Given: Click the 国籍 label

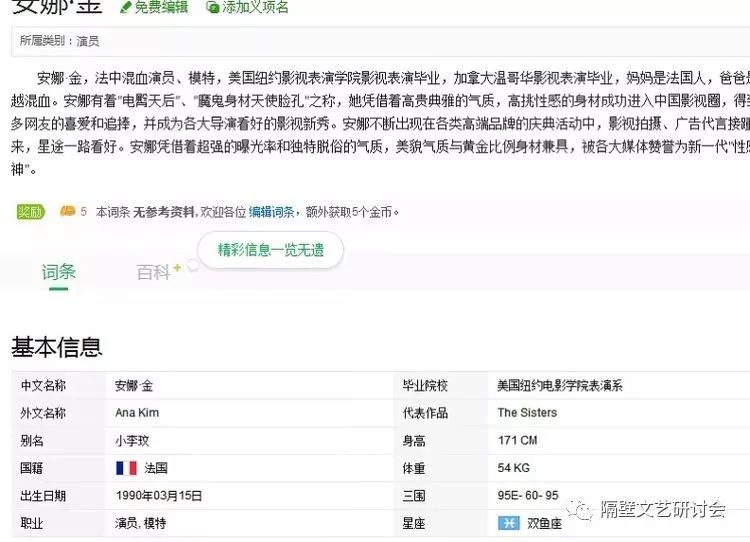Looking at the screenshot, I should 32,468.
